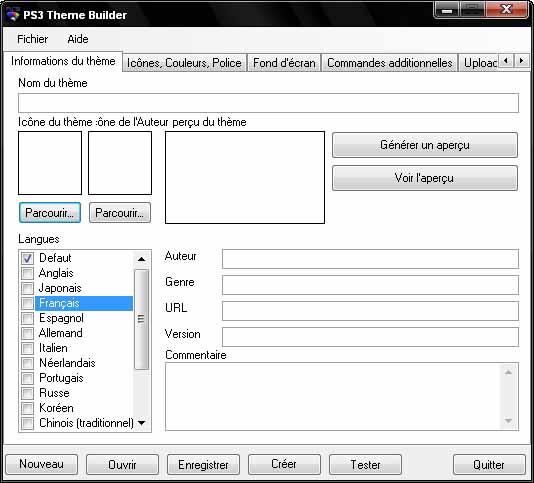This screenshot has height=483, width=534.
Task: Select the Espagnol text row
Action: click(61, 318)
